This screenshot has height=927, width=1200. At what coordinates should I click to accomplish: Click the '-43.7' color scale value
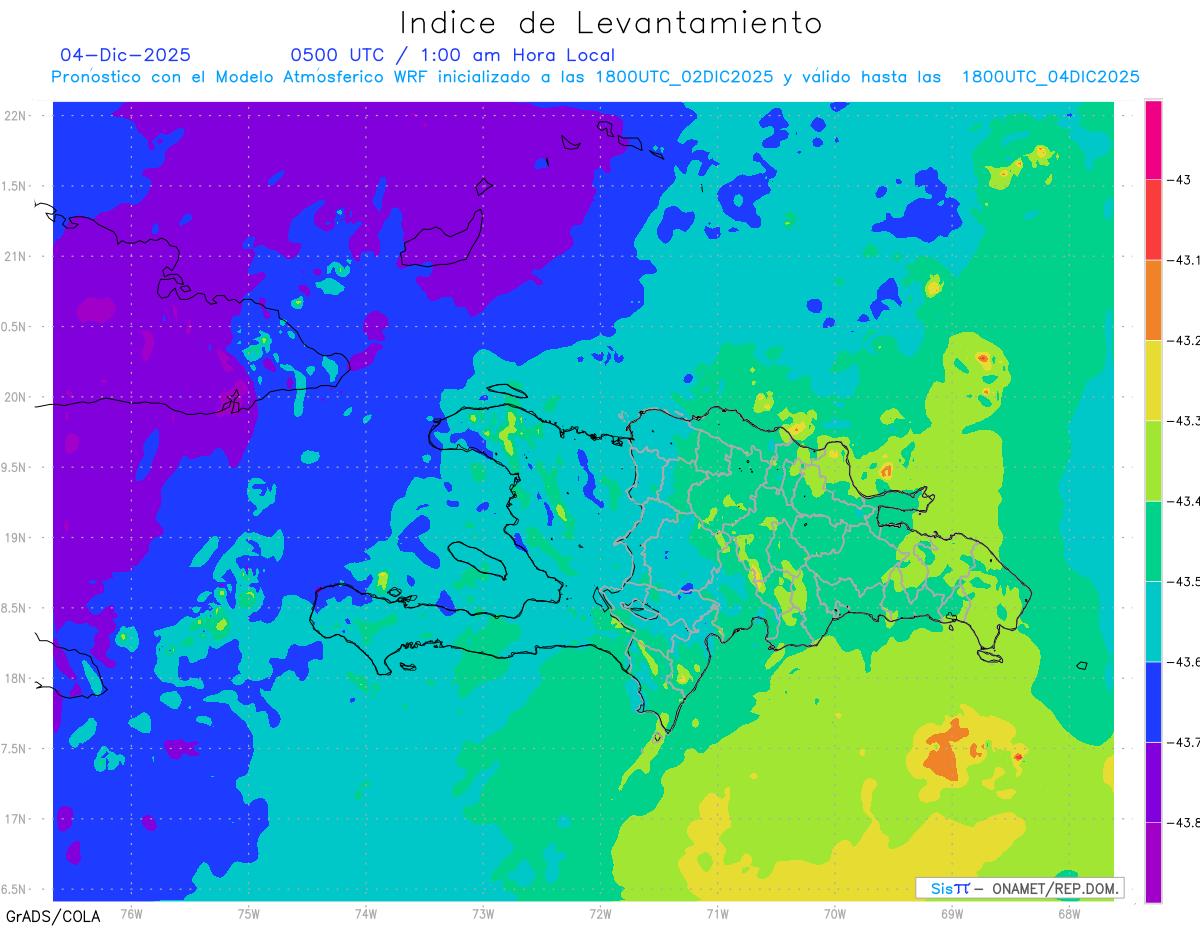(1185, 742)
